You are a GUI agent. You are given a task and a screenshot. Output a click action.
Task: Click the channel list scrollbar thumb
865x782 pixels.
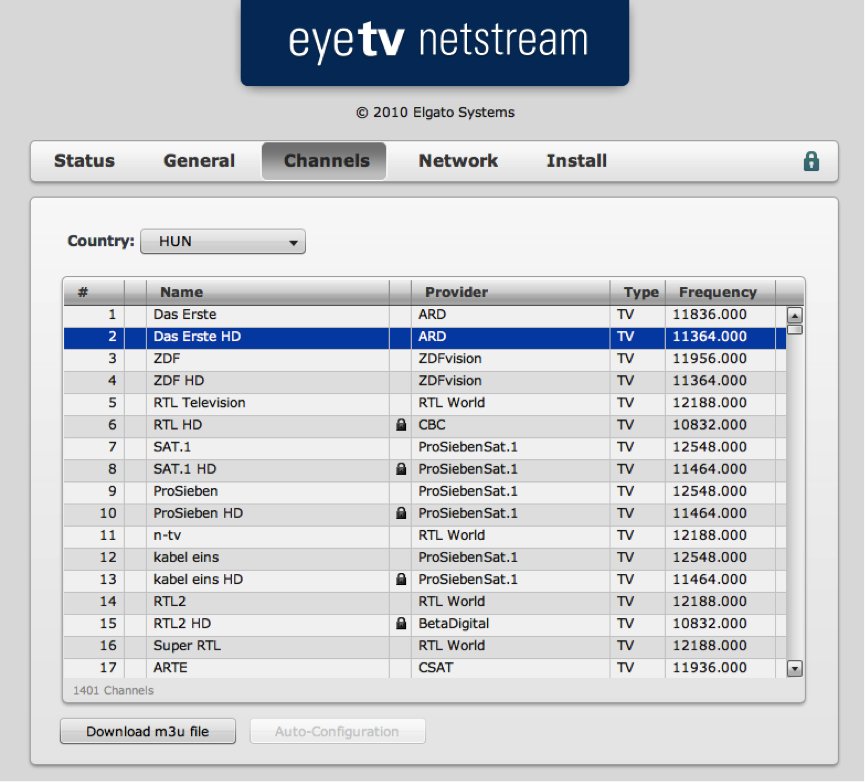(794, 330)
